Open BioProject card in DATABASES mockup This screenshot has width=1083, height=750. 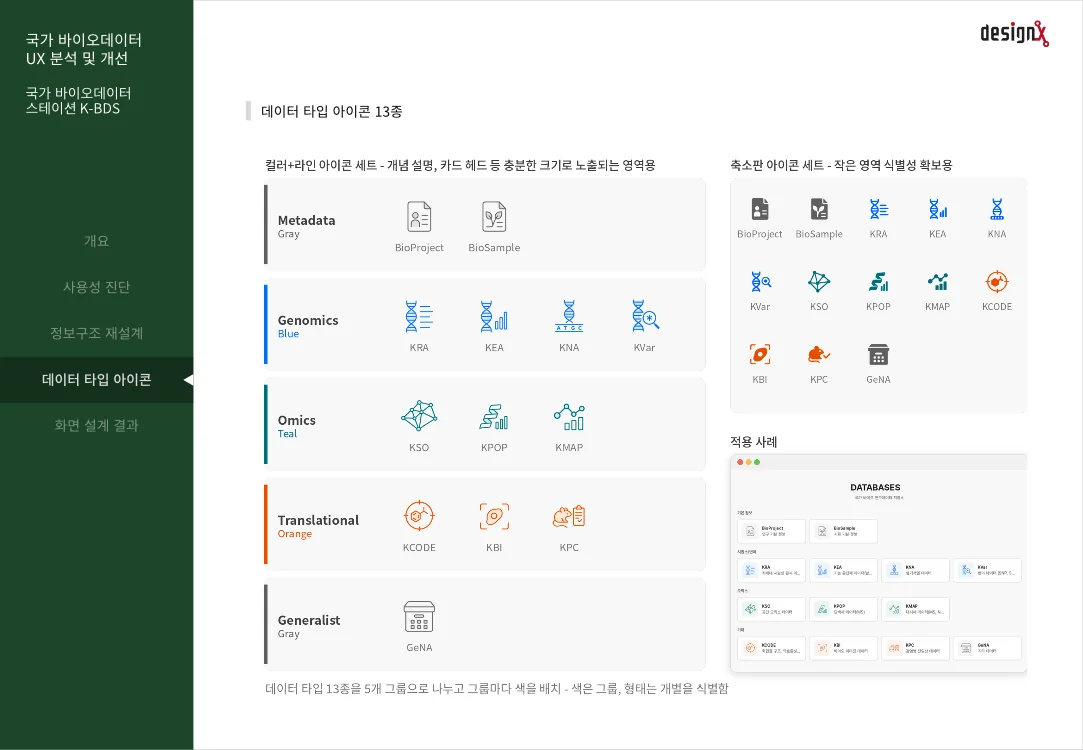pyautogui.click(x=771, y=531)
